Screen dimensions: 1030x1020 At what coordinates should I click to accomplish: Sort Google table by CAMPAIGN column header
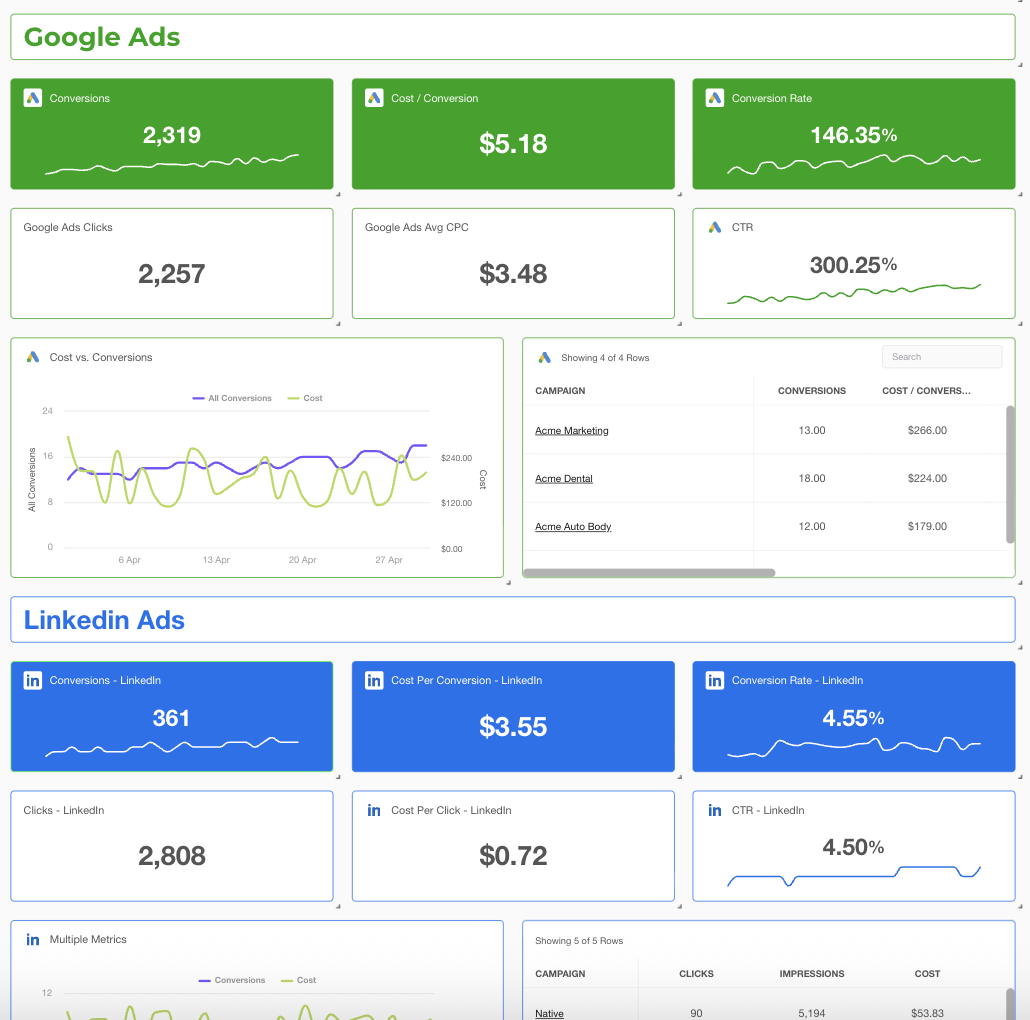[x=560, y=391]
